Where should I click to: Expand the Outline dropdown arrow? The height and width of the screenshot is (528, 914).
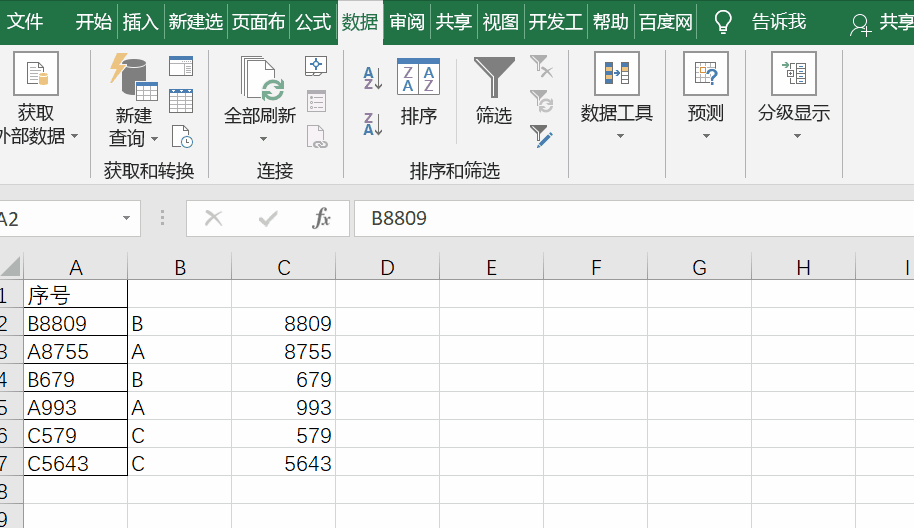(797, 136)
